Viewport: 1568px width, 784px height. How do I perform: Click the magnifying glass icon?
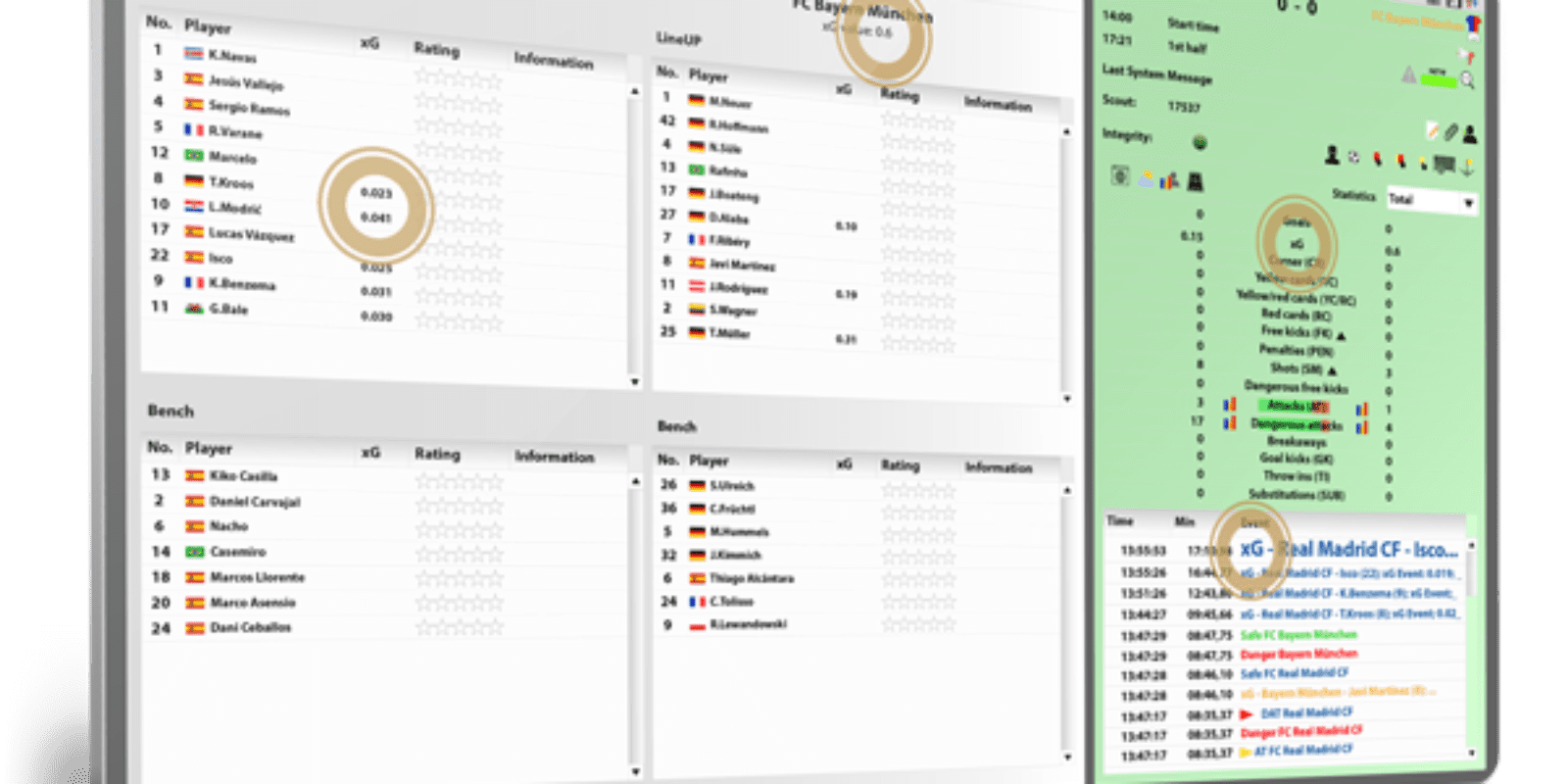click(x=1467, y=80)
